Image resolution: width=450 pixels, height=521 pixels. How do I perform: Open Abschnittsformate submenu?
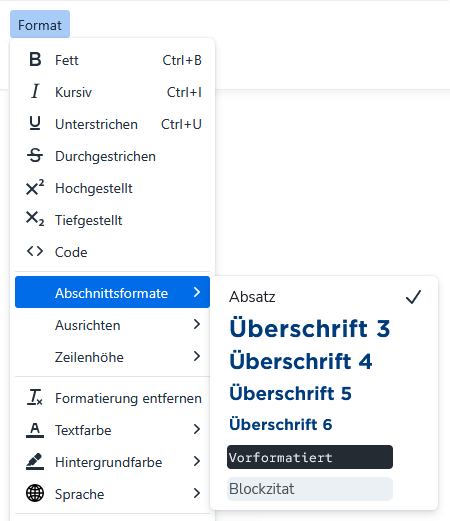coord(112,292)
